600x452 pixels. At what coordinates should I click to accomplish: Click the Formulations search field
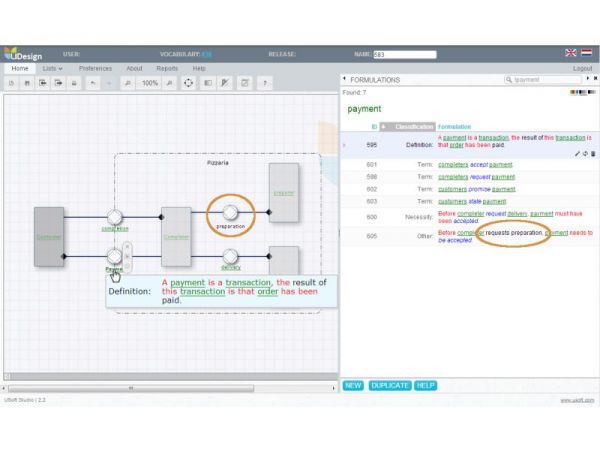[543, 80]
